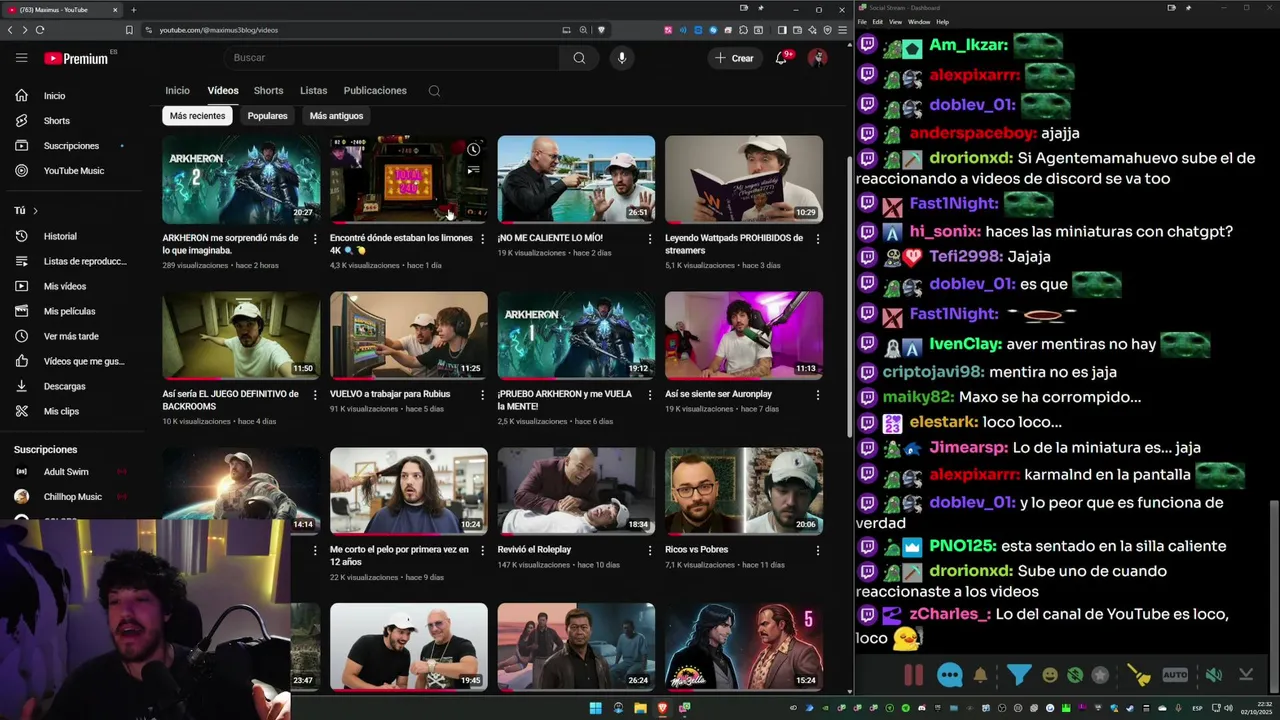This screenshot has height=720, width=1280.
Task: Open File Explorer from the taskbar
Action: point(640,709)
